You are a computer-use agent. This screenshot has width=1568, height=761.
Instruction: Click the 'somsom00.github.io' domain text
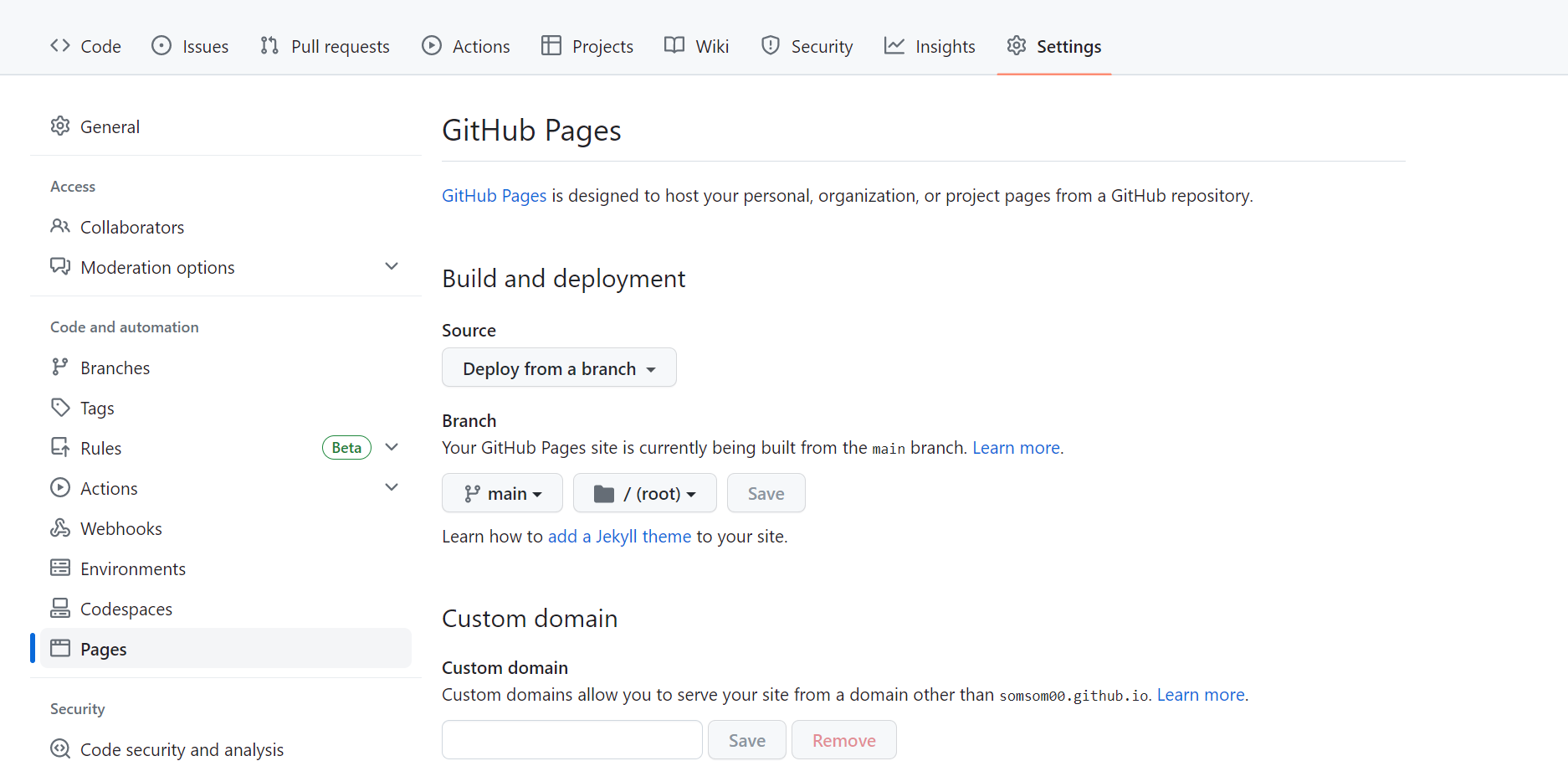click(1074, 696)
